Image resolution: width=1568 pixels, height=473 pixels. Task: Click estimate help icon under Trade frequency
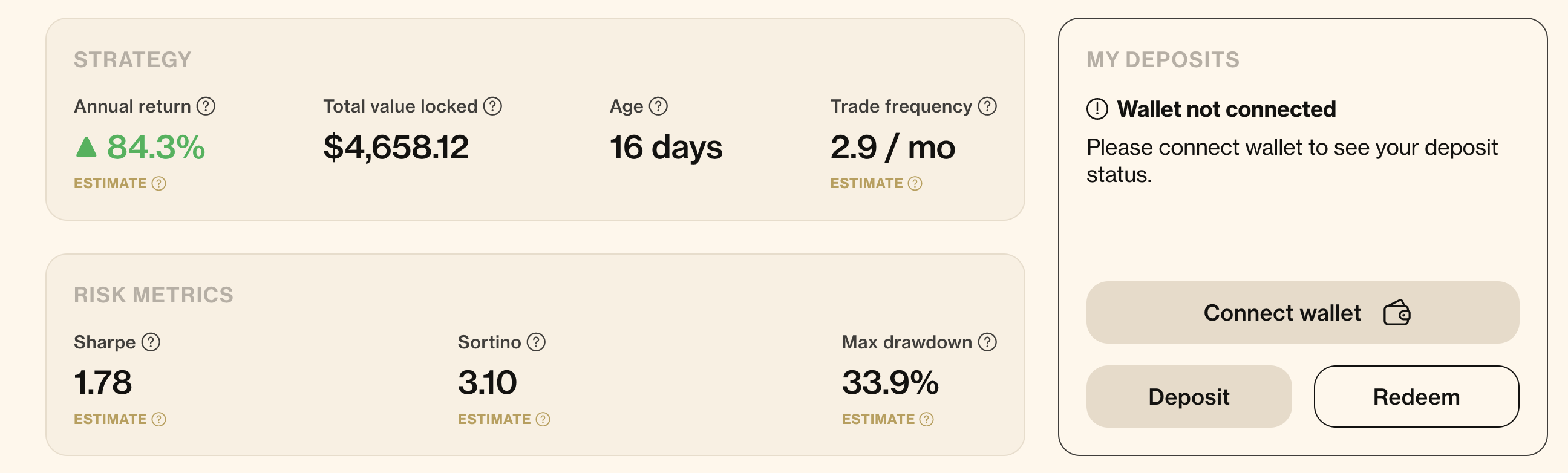coord(915,183)
